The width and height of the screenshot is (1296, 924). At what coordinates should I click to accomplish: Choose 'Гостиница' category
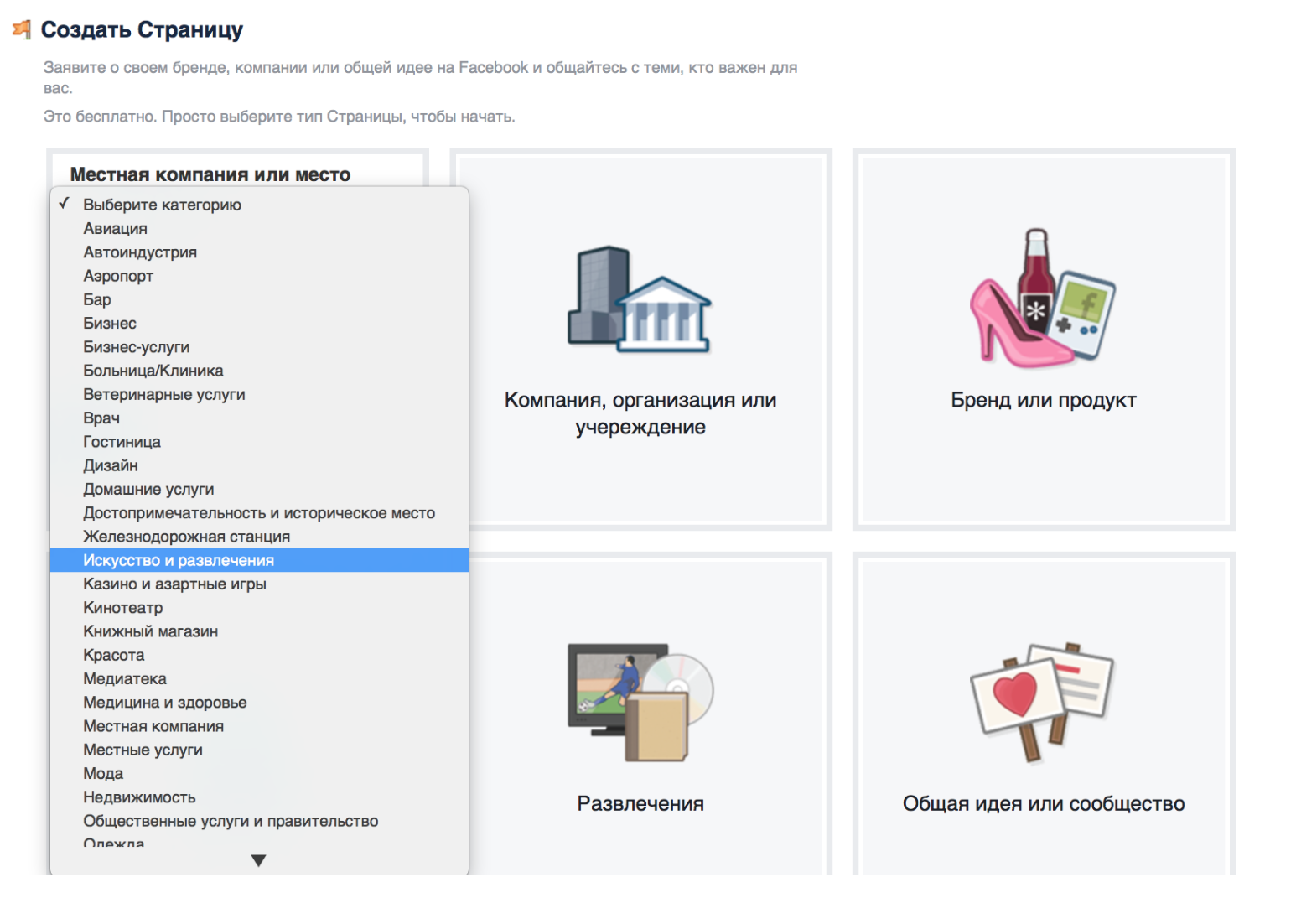tap(122, 442)
